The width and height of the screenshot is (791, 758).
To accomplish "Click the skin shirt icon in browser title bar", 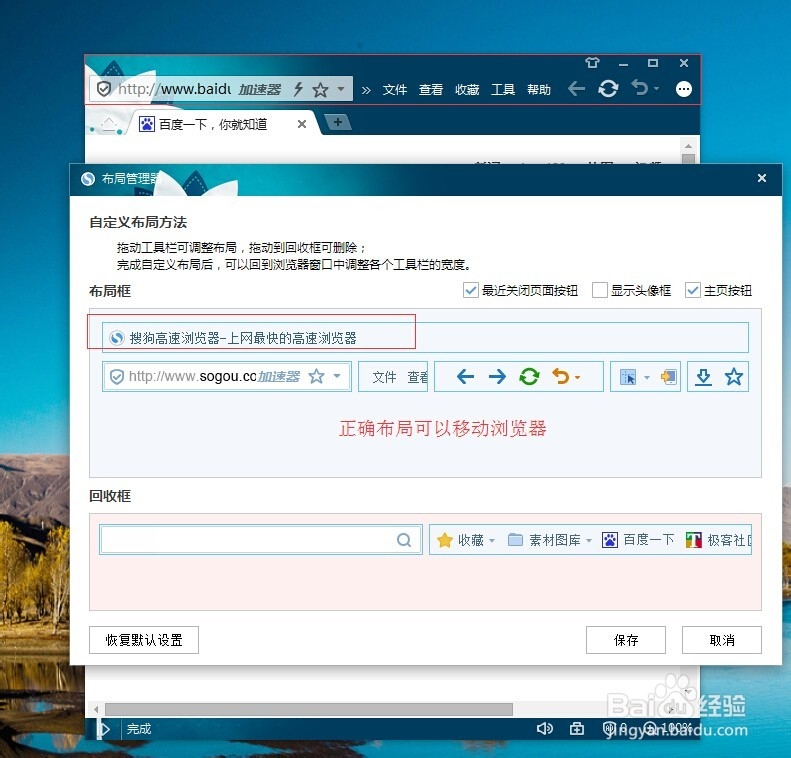I will pyautogui.click(x=592, y=63).
